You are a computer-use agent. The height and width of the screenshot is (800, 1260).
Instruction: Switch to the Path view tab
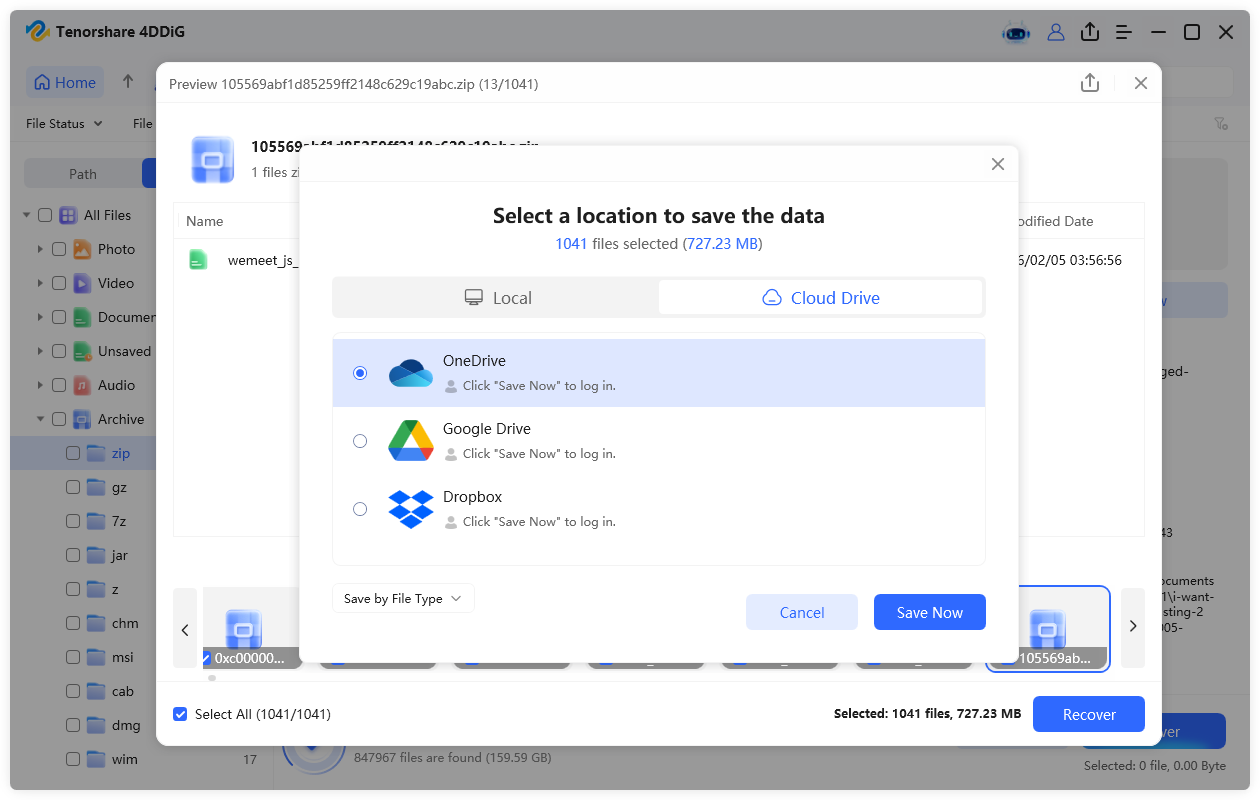point(83,173)
